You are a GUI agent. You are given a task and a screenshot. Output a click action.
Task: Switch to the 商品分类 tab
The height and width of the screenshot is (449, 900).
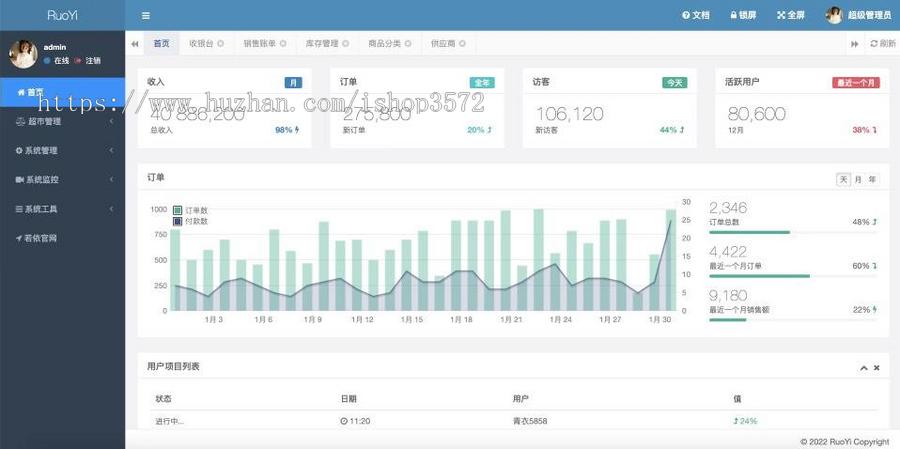tap(385, 44)
